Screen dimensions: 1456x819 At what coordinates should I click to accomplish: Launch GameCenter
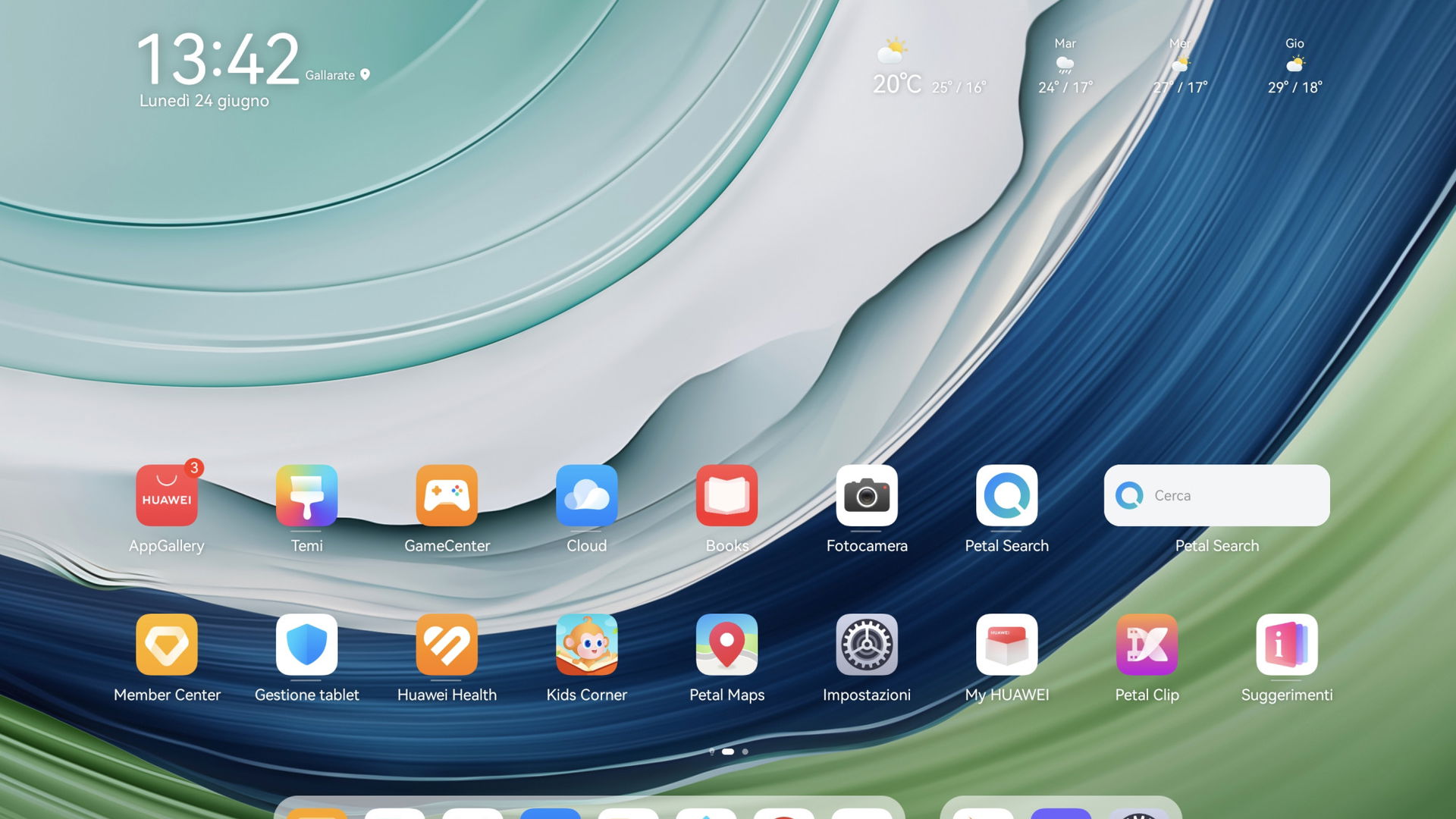point(447,495)
